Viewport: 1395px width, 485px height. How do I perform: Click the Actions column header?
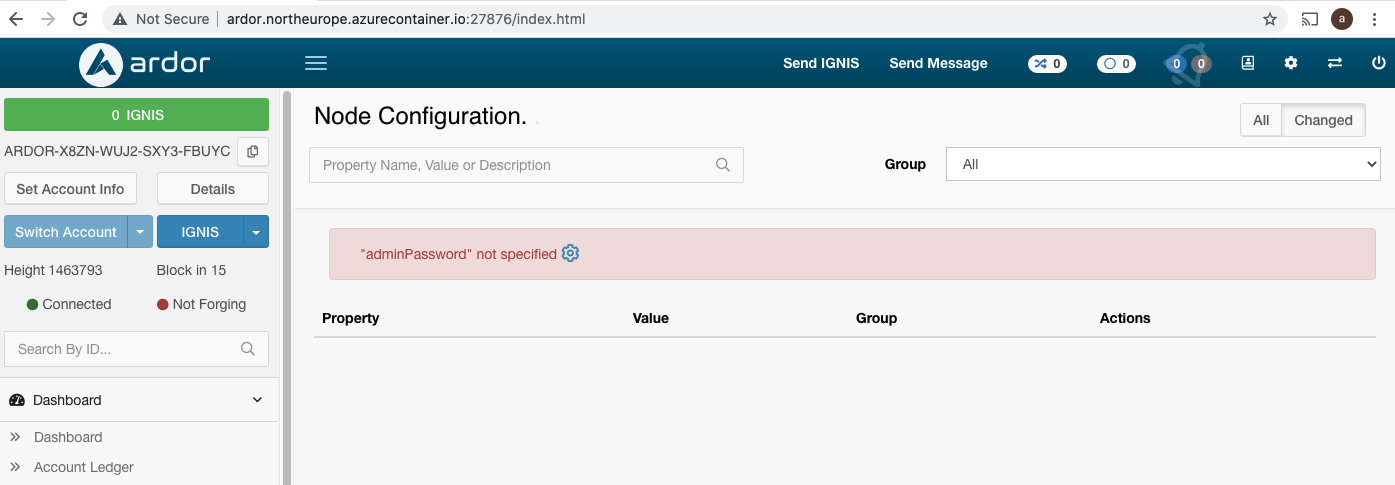click(x=1125, y=318)
